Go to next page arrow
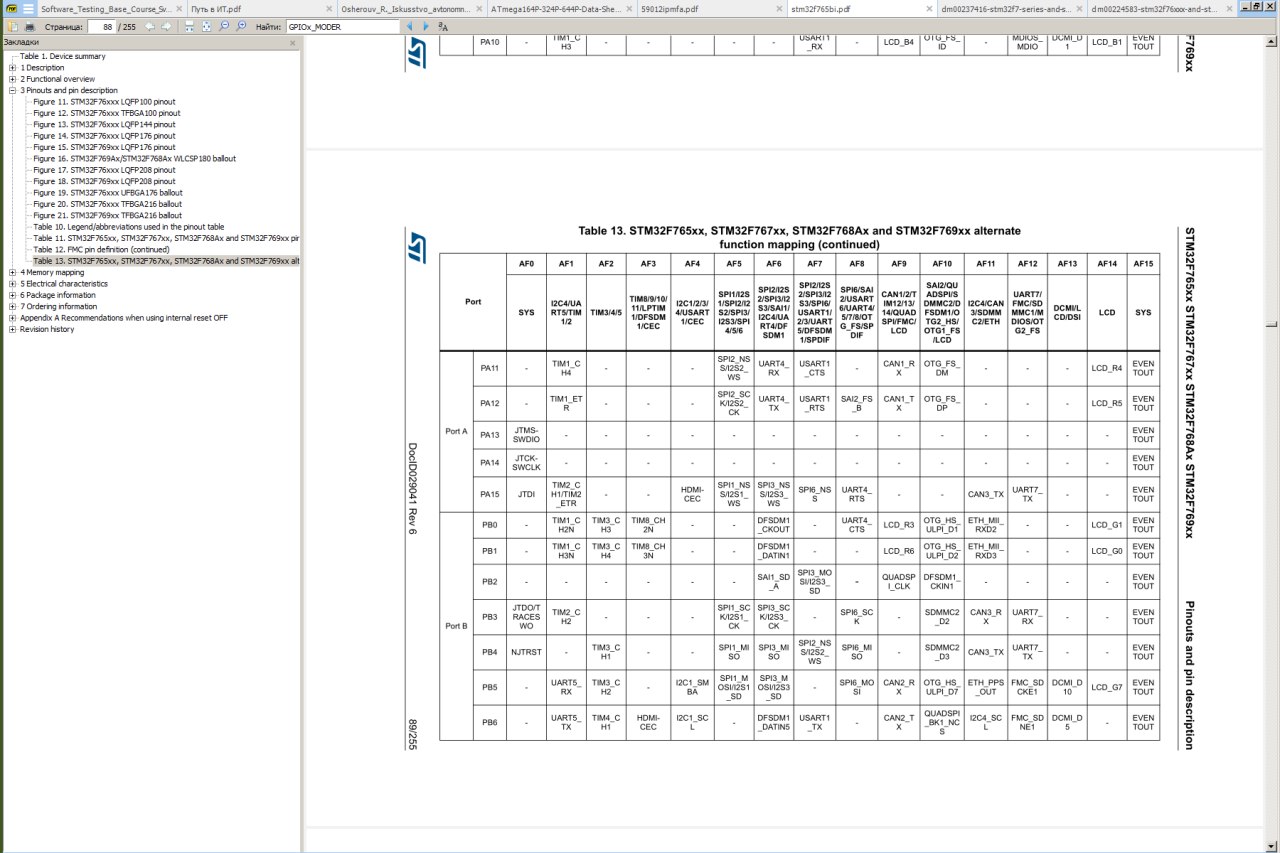The height and width of the screenshot is (853, 1280). coord(166,26)
